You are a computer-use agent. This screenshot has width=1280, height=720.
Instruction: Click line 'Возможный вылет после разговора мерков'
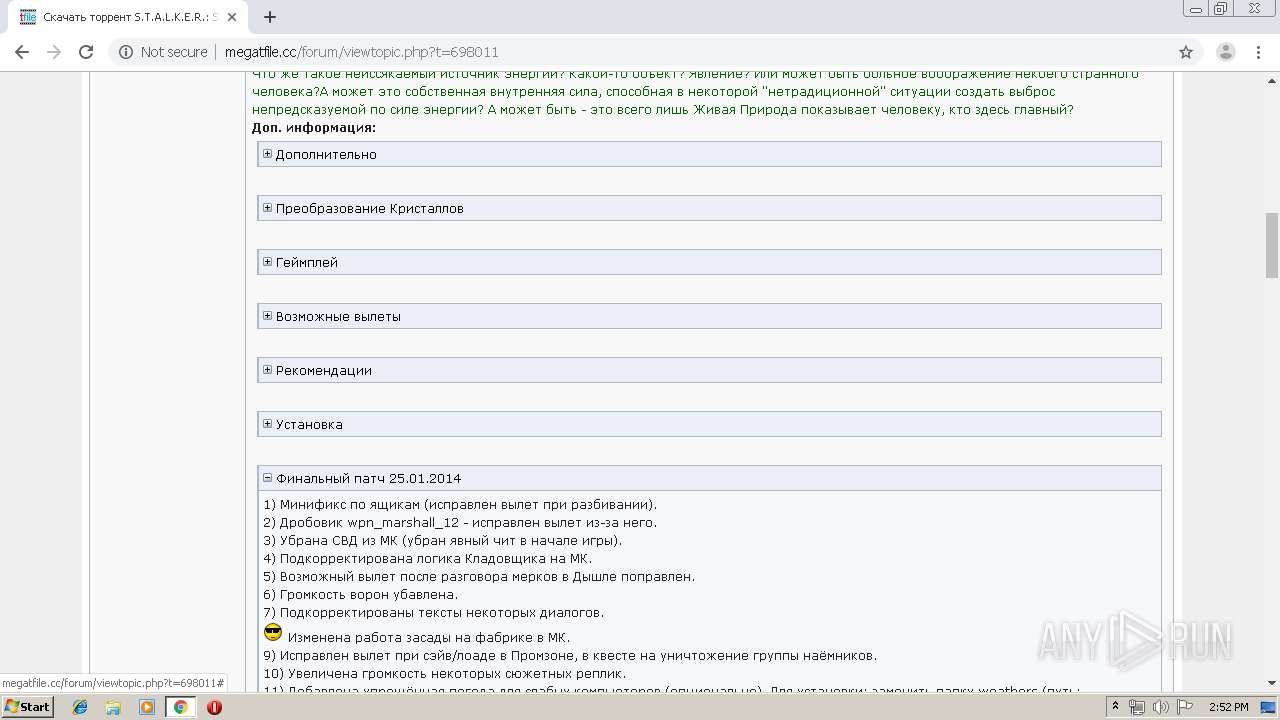[479, 576]
